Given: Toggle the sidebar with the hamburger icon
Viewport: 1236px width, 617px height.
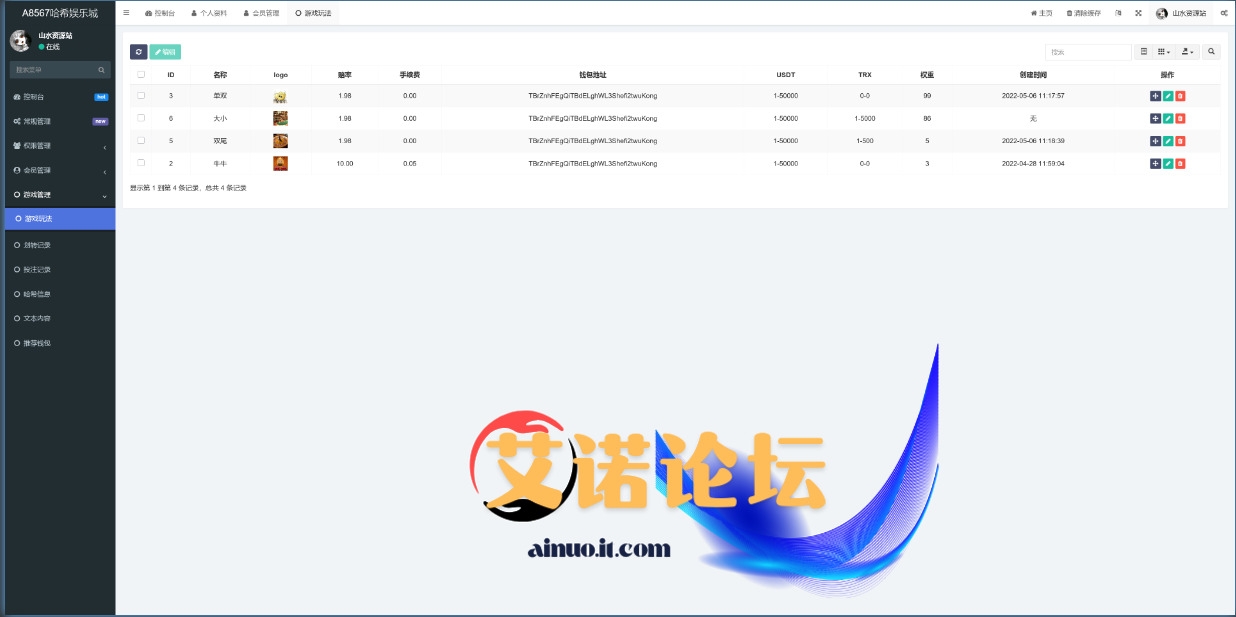Looking at the screenshot, I should pyautogui.click(x=126, y=13).
